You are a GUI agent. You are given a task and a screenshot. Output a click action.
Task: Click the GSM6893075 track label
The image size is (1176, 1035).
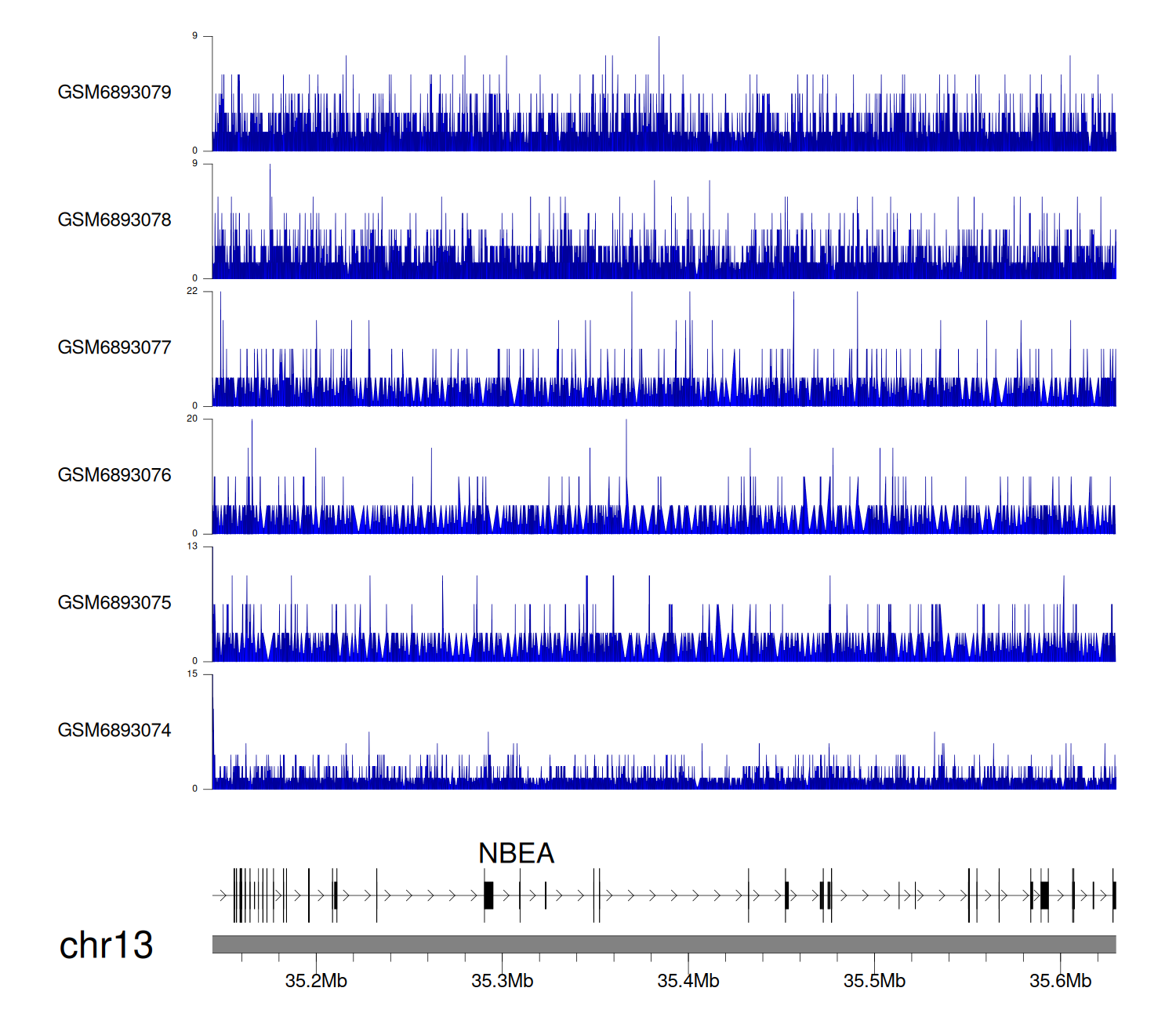(114, 603)
